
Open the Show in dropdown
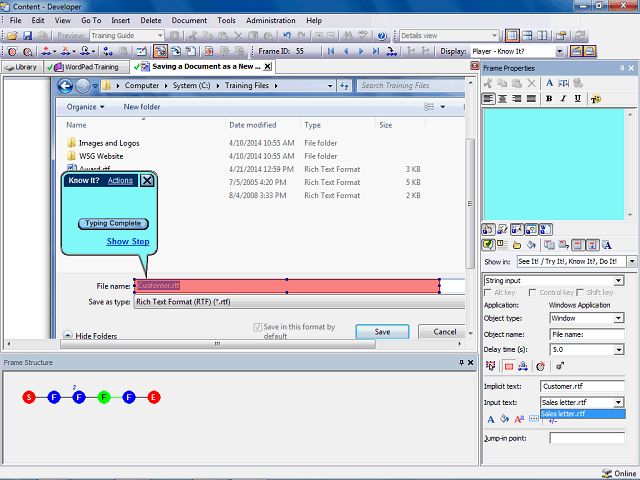pyautogui.click(x=632, y=261)
